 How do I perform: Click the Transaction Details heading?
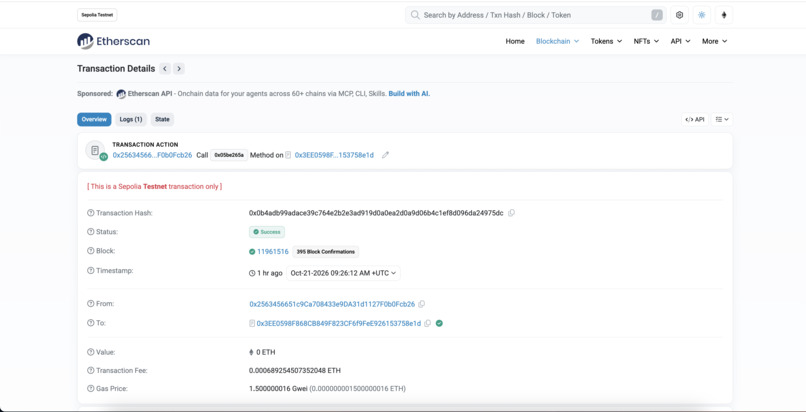click(x=116, y=68)
